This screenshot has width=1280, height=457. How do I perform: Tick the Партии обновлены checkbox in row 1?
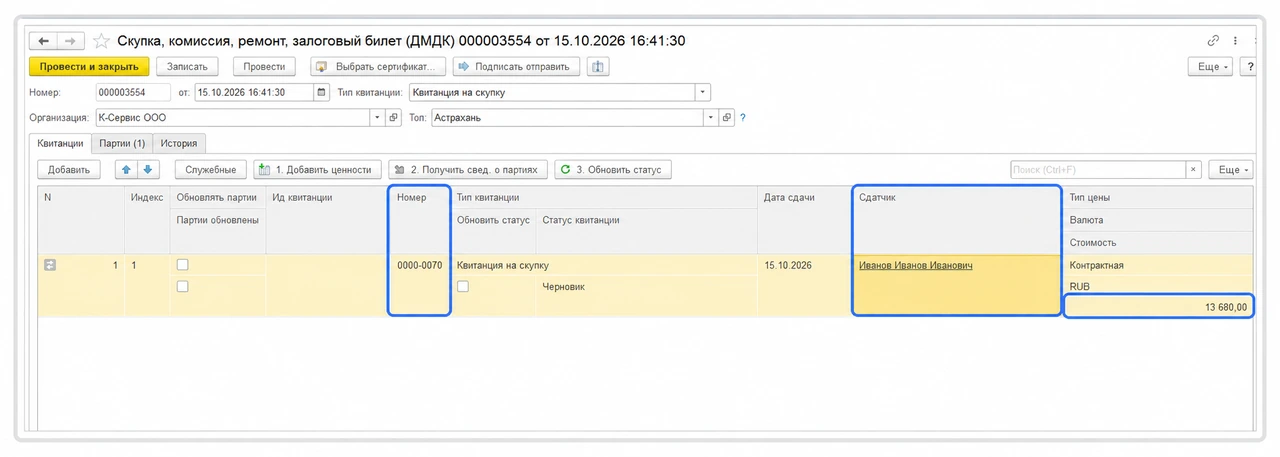tap(182, 286)
